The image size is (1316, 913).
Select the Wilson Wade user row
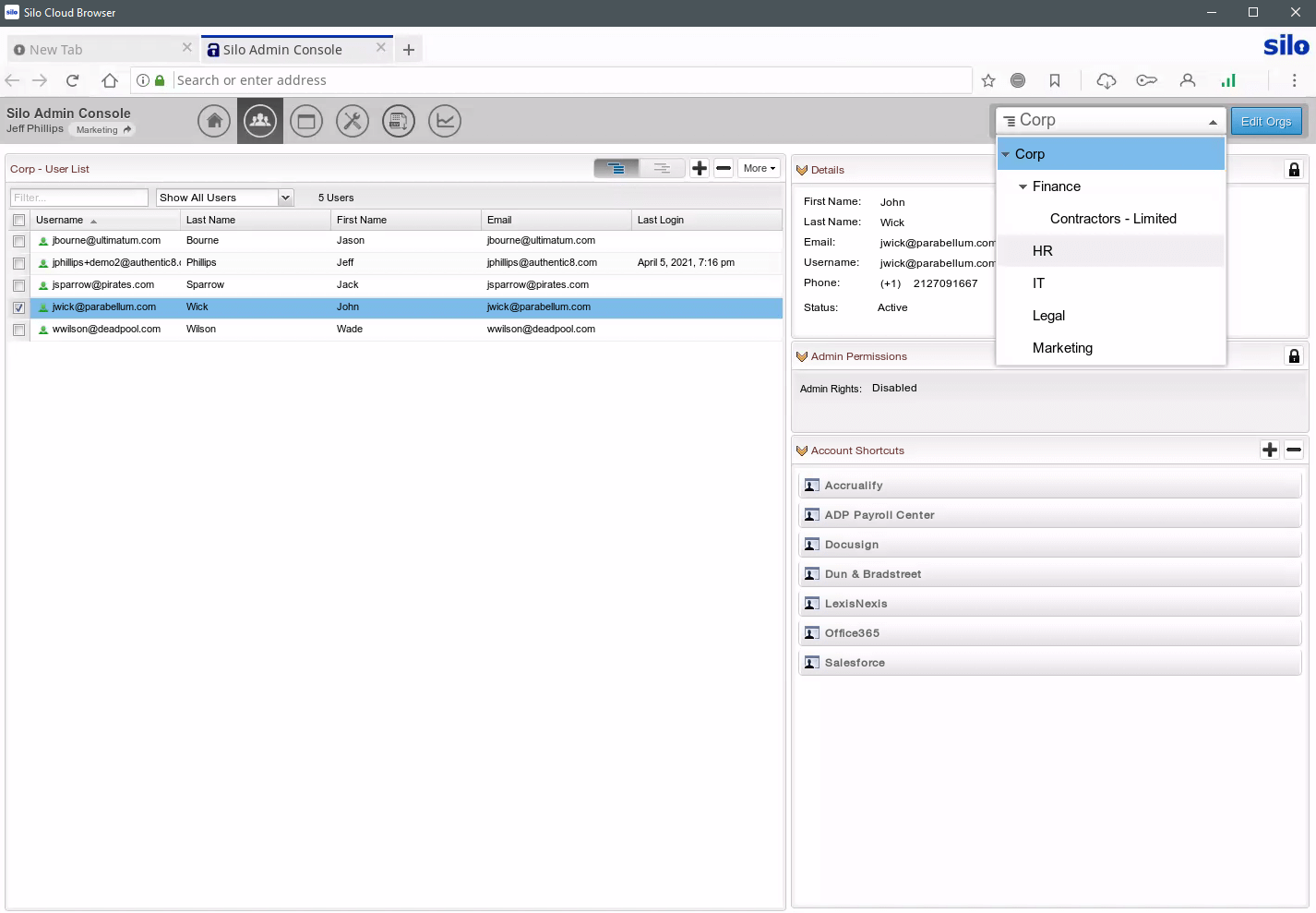click(x=406, y=330)
